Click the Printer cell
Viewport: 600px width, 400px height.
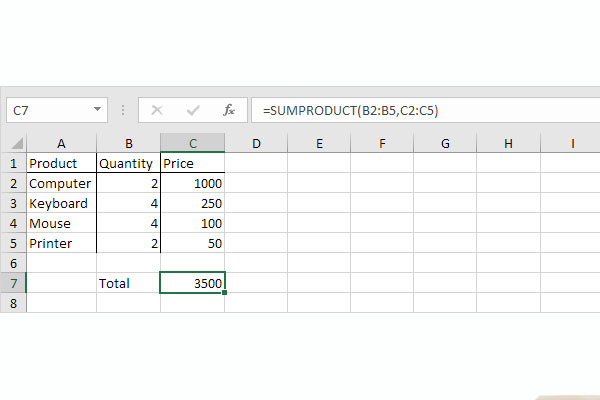click(x=61, y=243)
